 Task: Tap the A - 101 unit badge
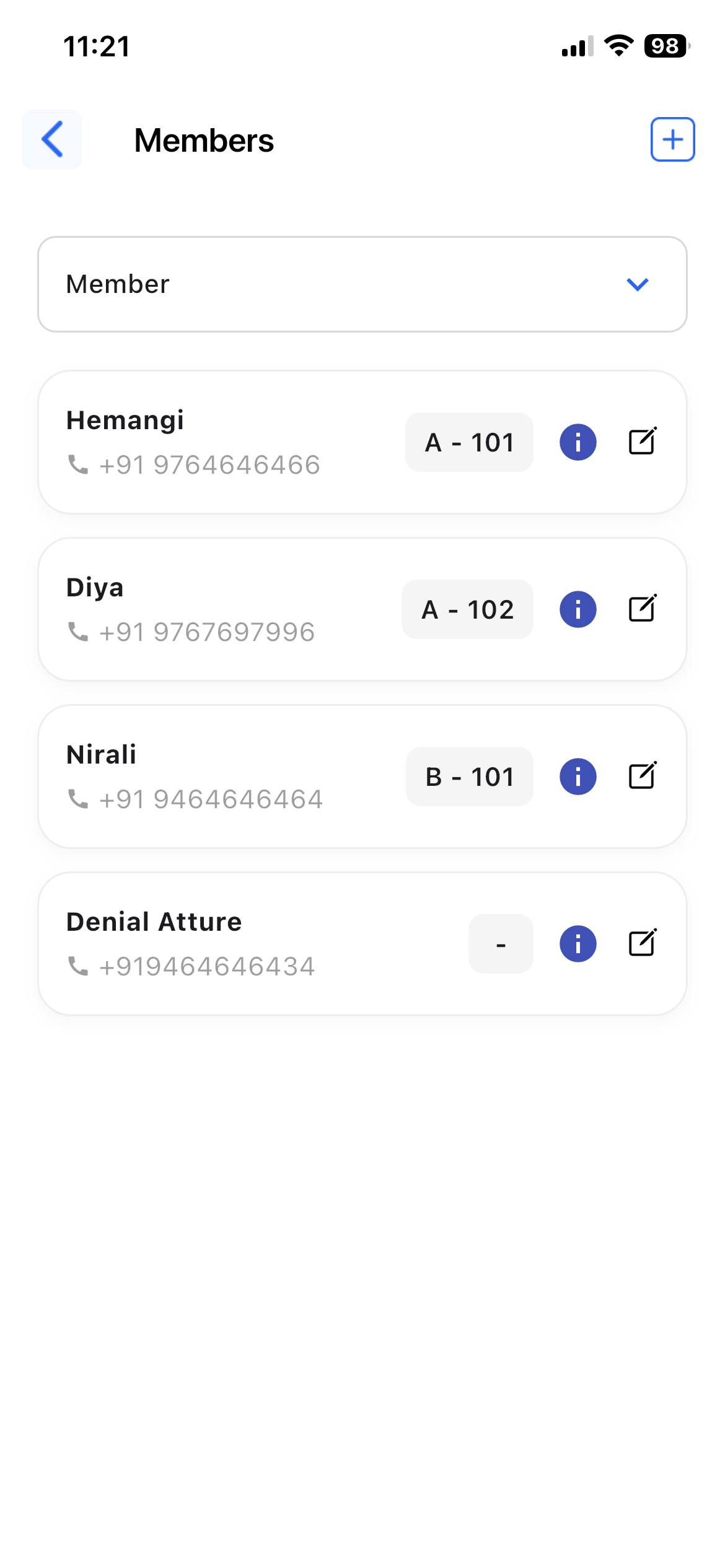pyautogui.click(x=469, y=442)
